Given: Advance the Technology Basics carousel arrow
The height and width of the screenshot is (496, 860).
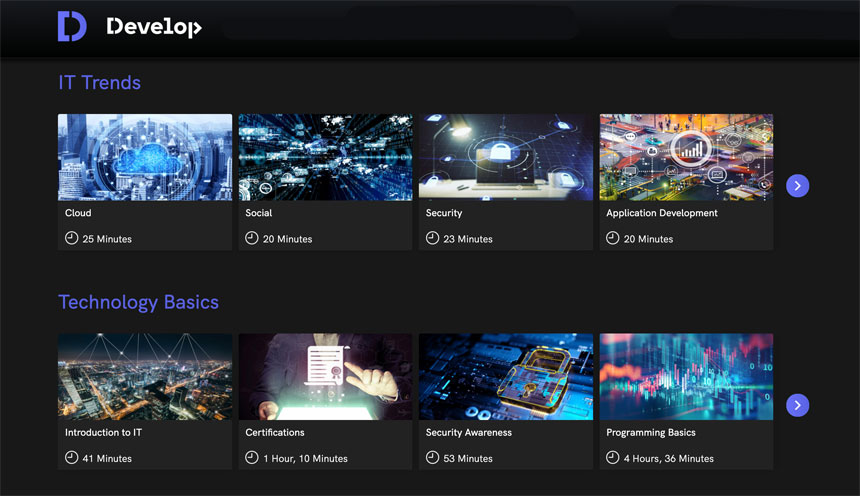Looking at the screenshot, I should 797,405.
